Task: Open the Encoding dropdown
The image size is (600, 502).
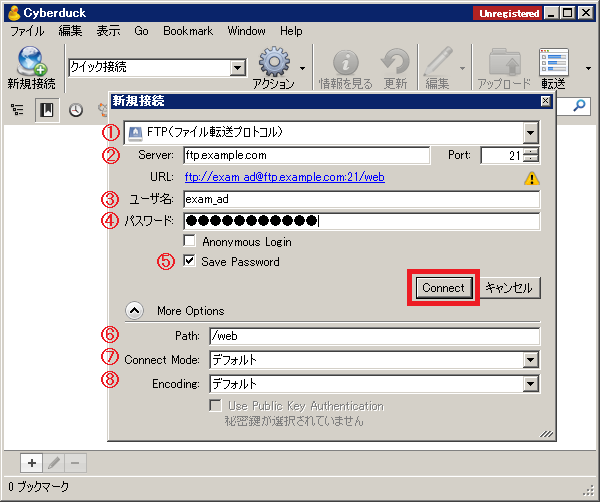Action: 531,384
